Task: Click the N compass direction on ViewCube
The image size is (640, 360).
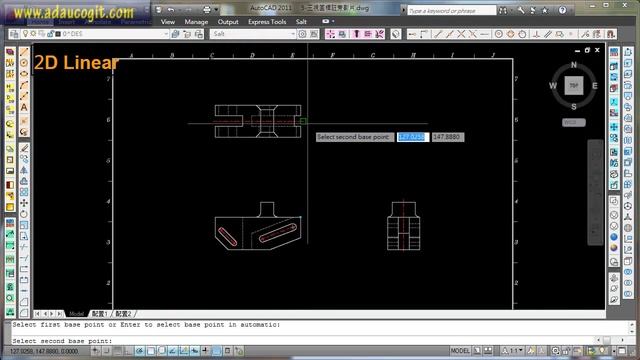Action: 574,64
